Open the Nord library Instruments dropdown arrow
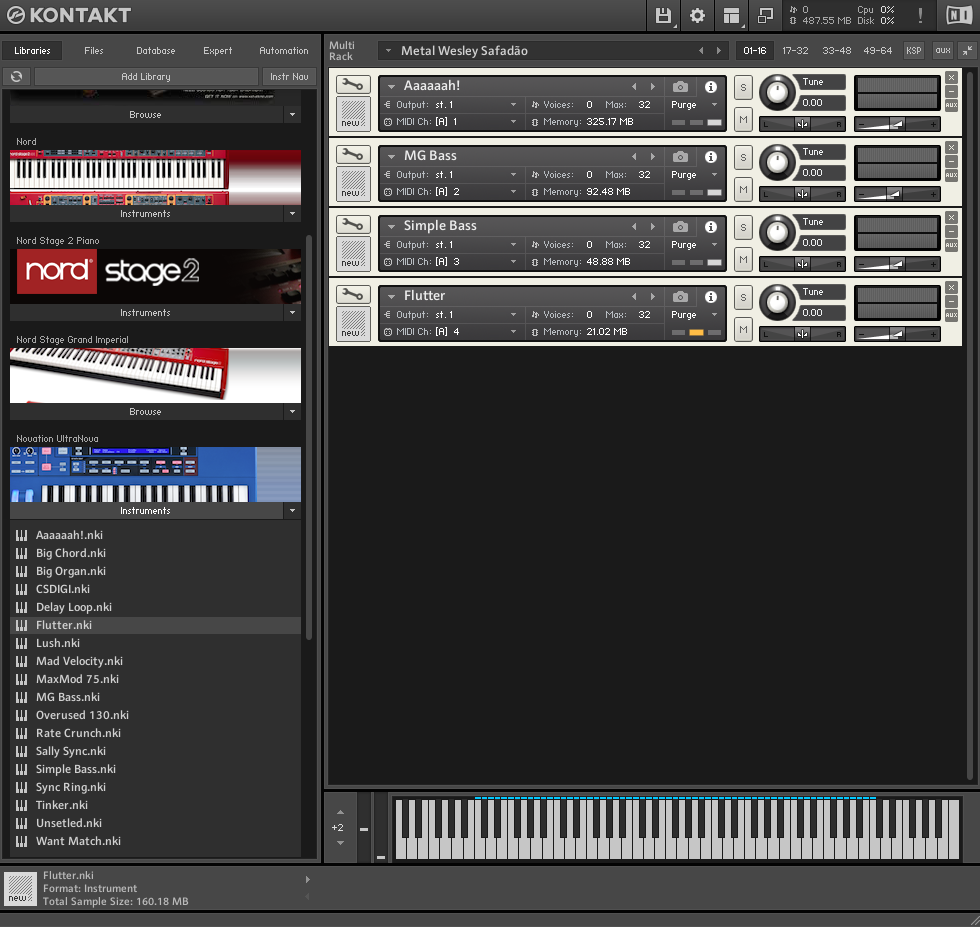 (292, 214)
